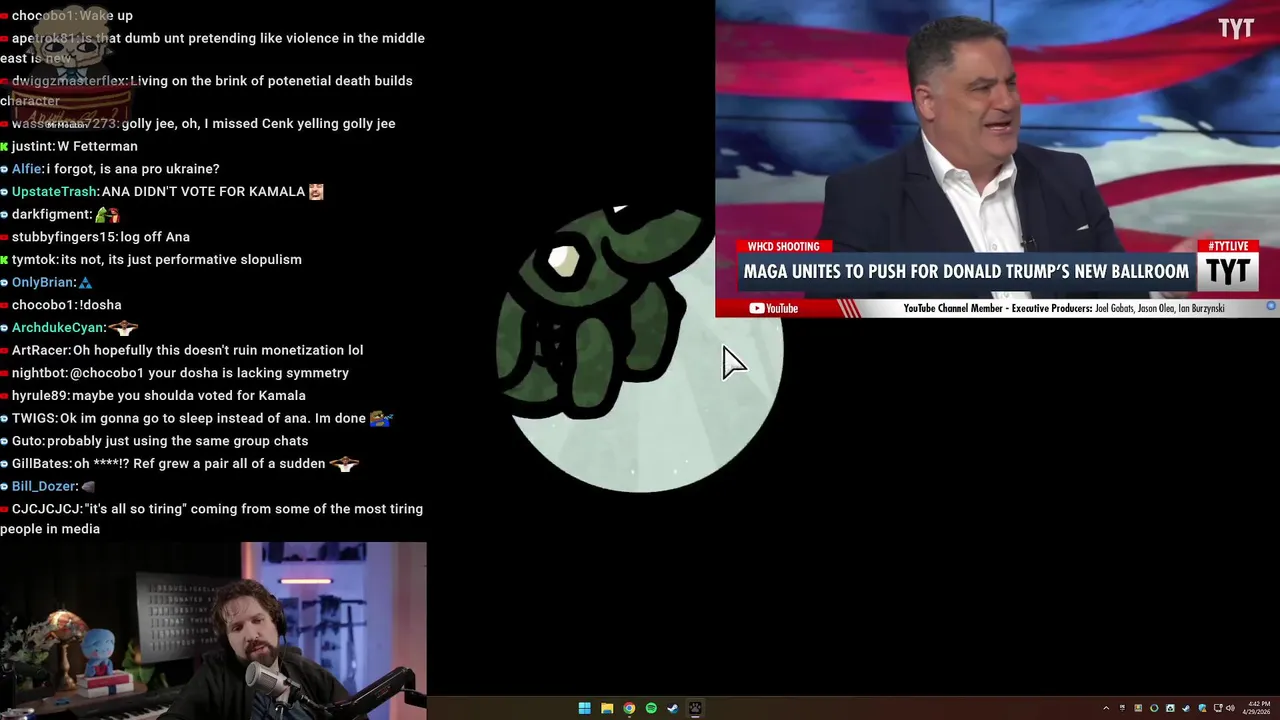The width and height of the screenshot is (1280, 720).
Task: Click justint's 'W Fetterman' message
Action: click(x=97, y=146)
